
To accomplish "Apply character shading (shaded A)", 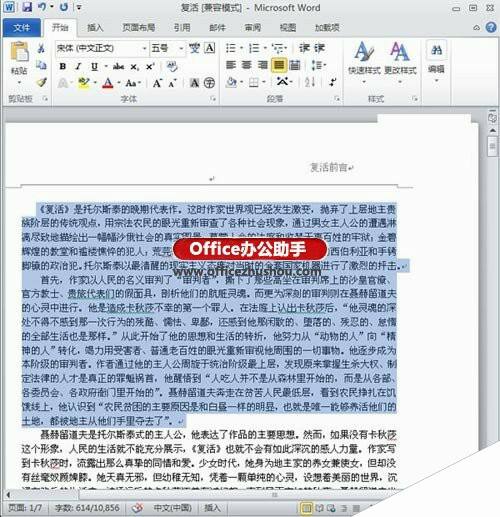I will pyautogui.click(x=194, y=83).
